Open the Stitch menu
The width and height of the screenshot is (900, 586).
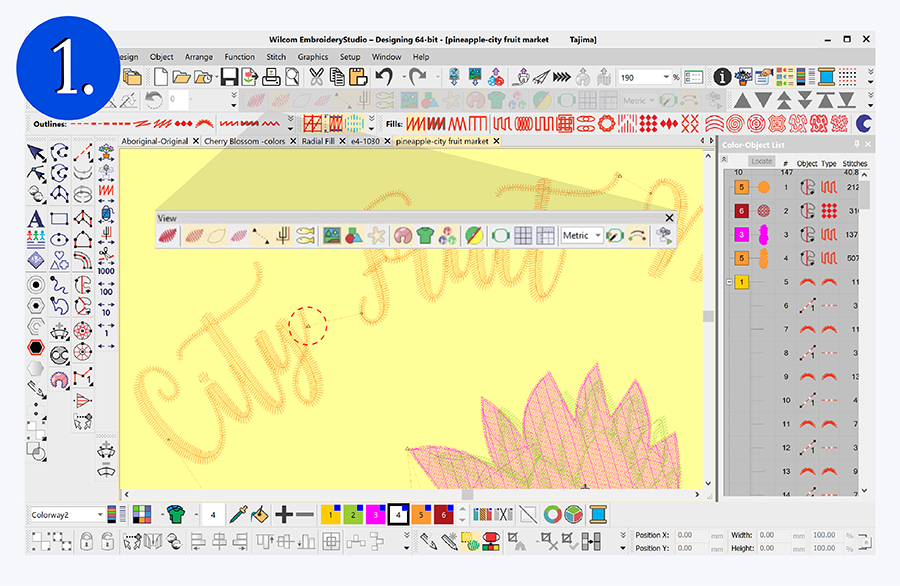pos(276,57)
